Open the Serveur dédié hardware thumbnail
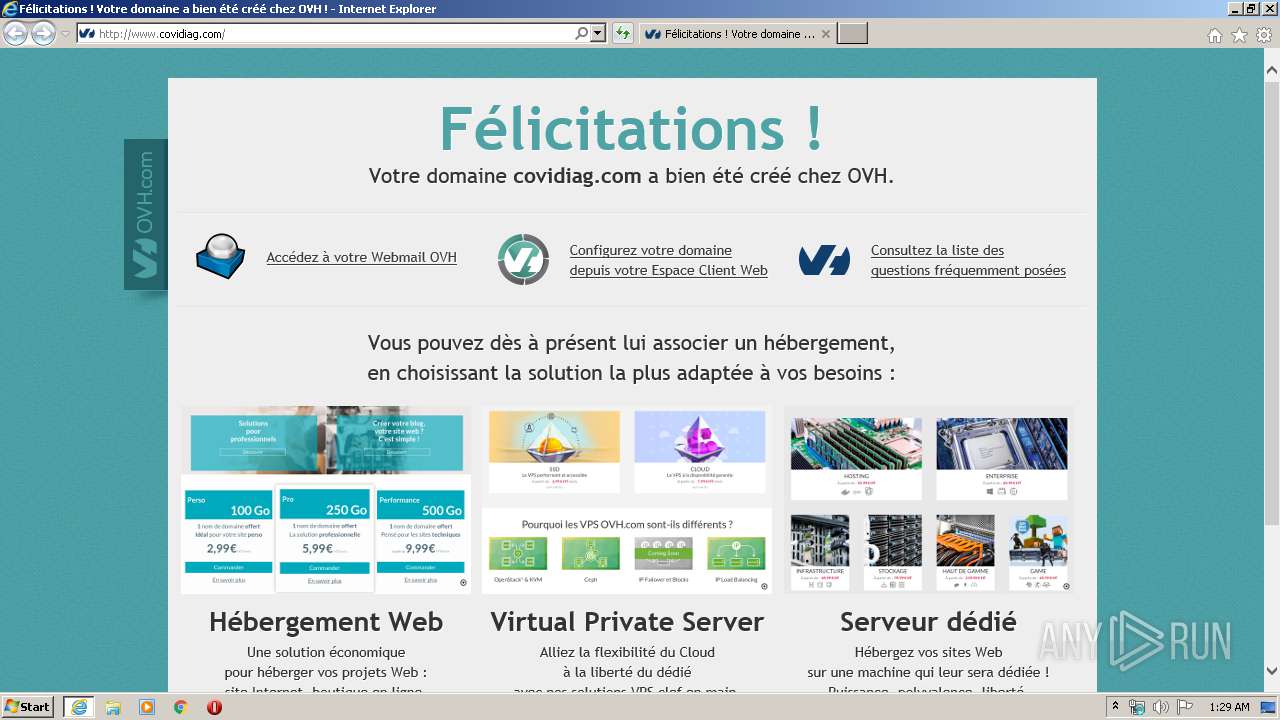 (928, 499)
